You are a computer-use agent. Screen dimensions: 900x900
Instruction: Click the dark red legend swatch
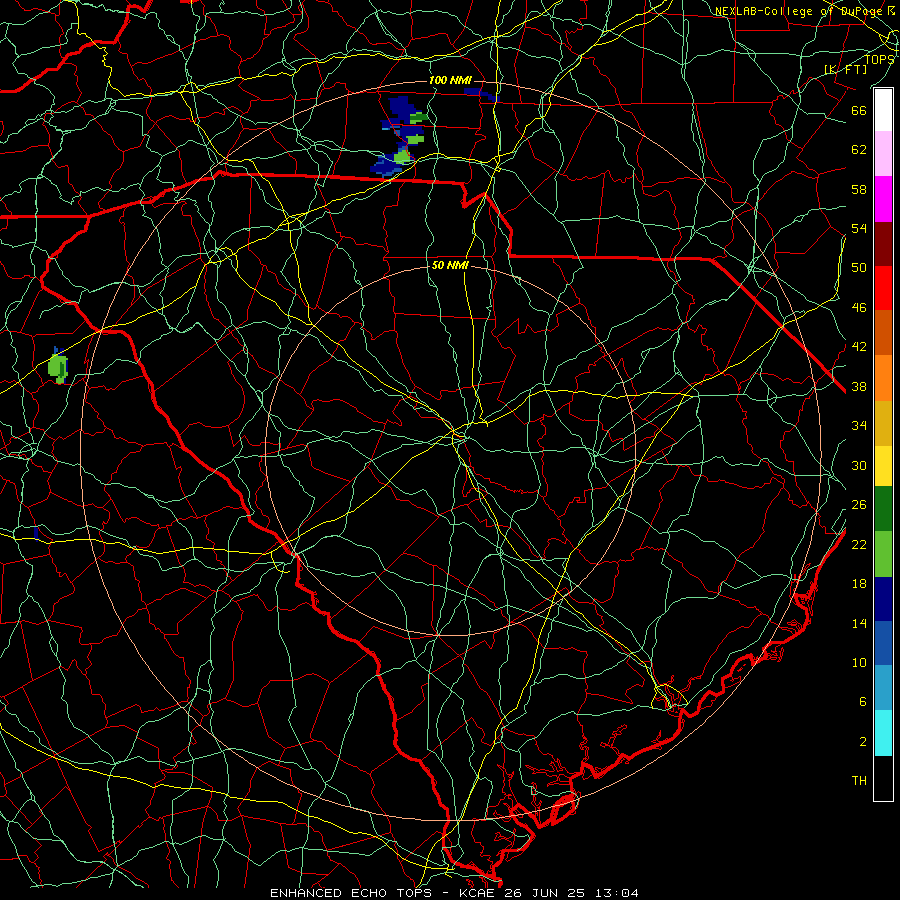(883, 244)
